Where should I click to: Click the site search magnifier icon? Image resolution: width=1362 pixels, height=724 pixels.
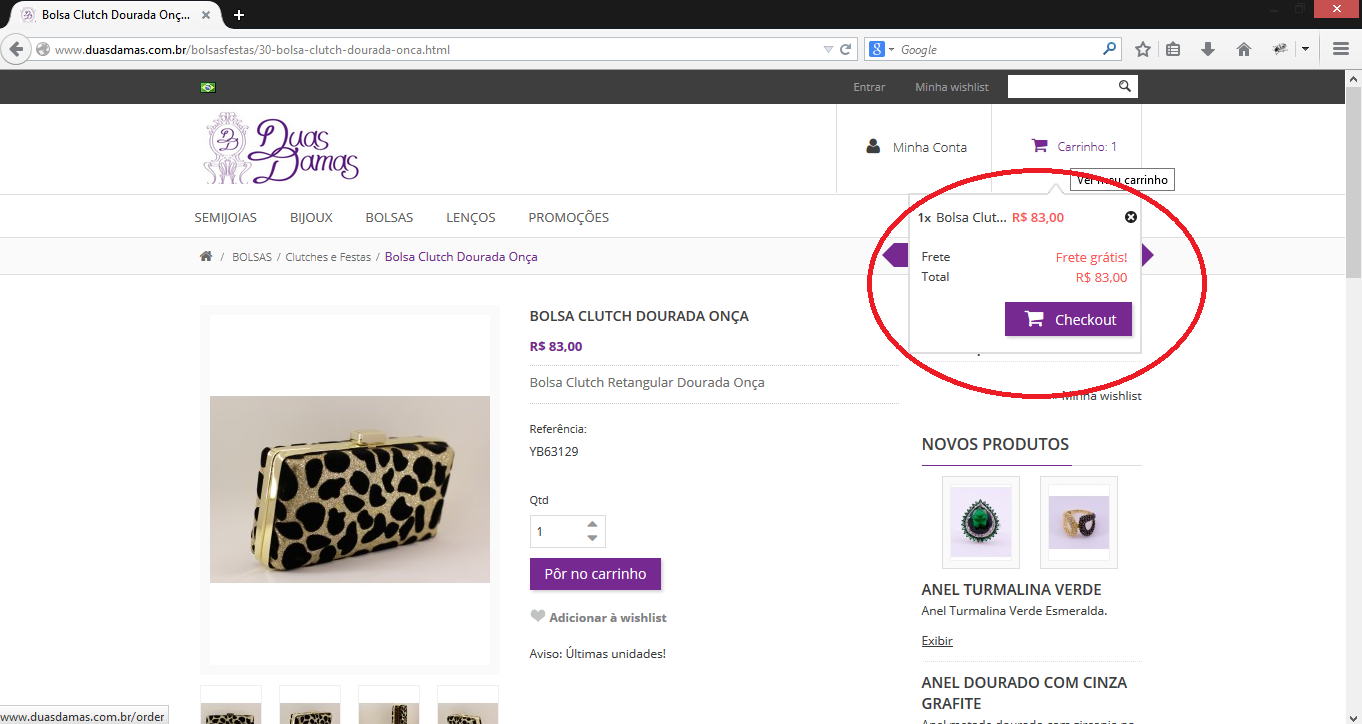click(x=1125, y=87)
